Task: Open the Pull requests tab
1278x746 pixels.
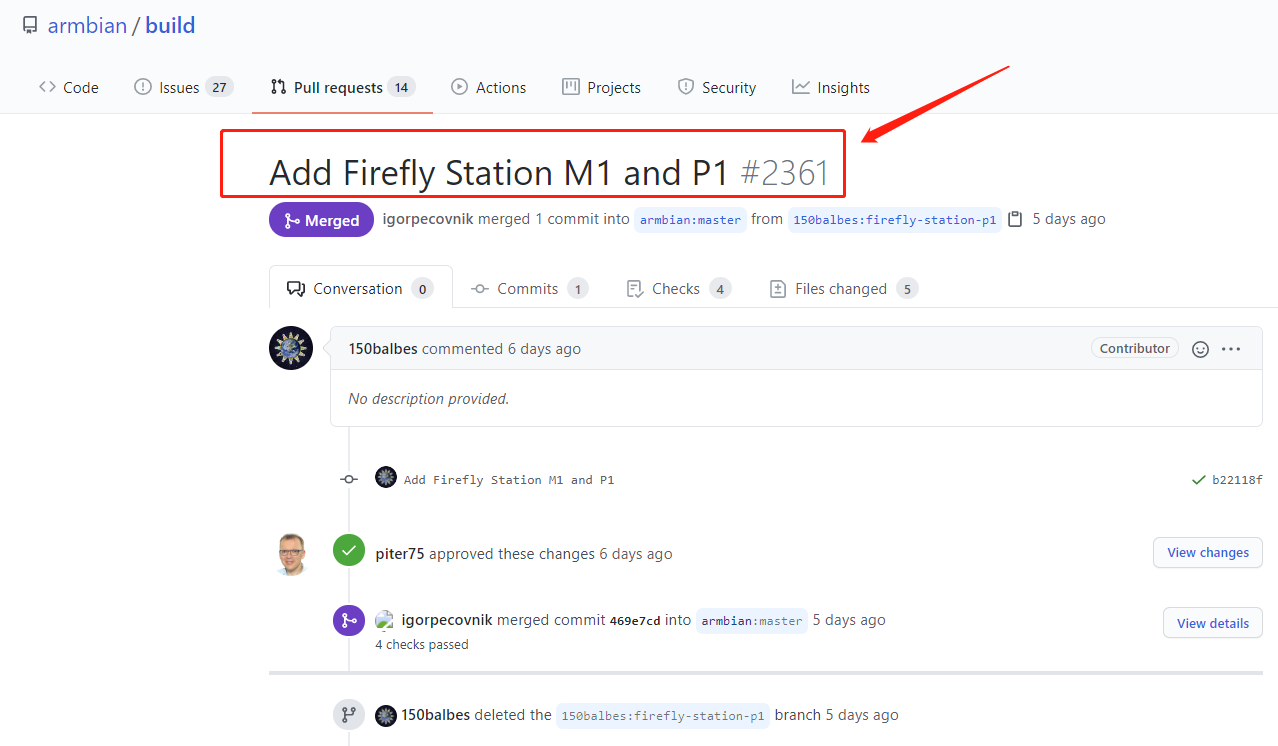Action: [x=342, y=87]
